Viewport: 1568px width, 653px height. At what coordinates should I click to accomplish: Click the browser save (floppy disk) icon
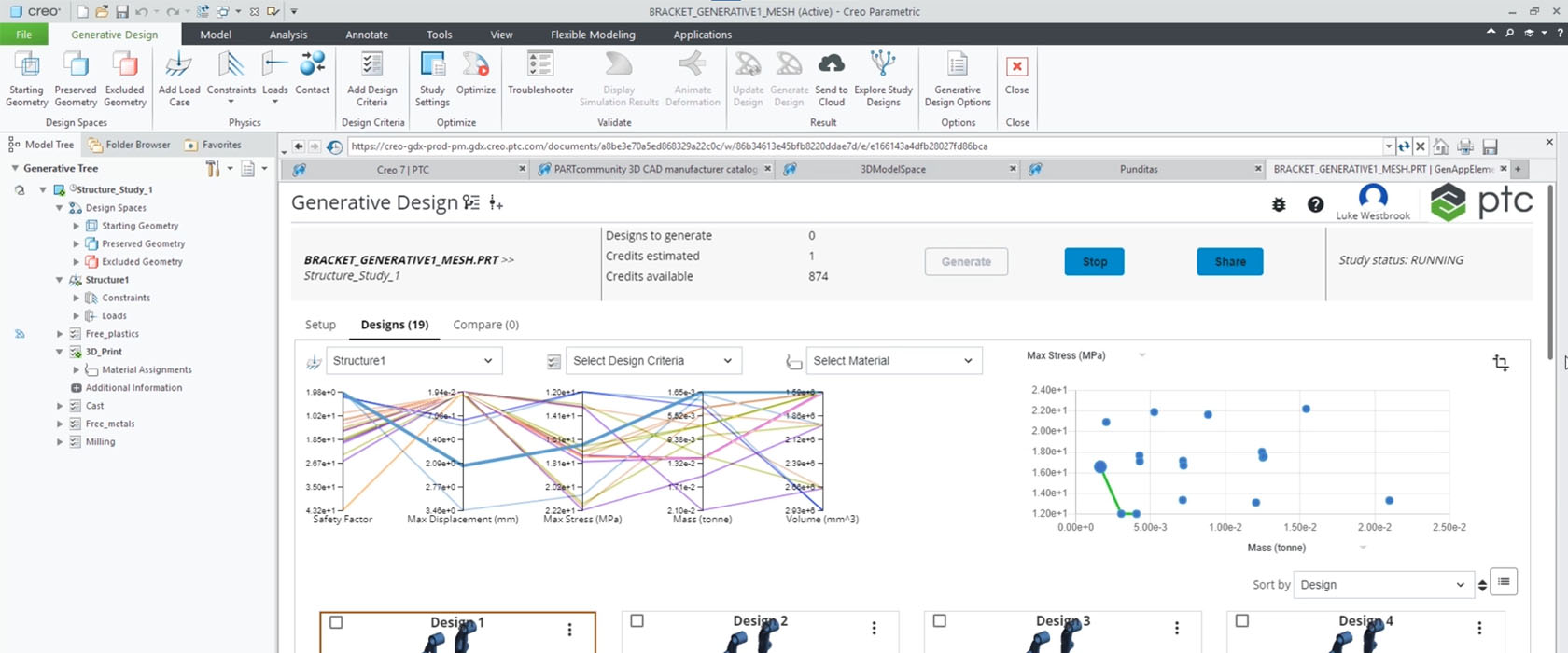1490,146
